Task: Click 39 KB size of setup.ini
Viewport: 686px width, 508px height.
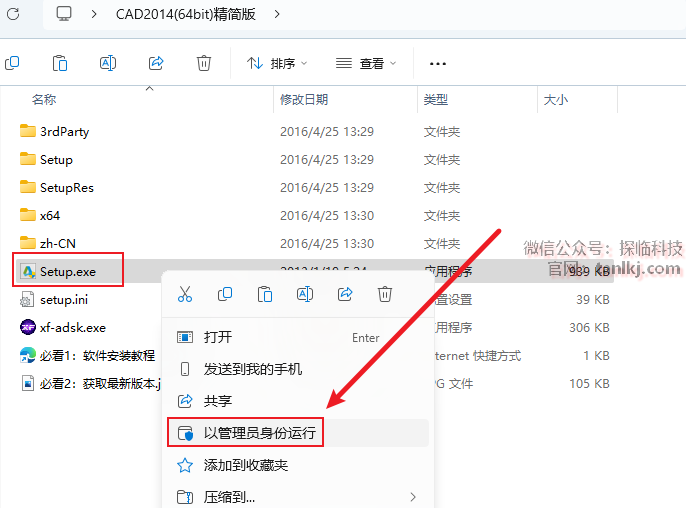Action: 593,300
